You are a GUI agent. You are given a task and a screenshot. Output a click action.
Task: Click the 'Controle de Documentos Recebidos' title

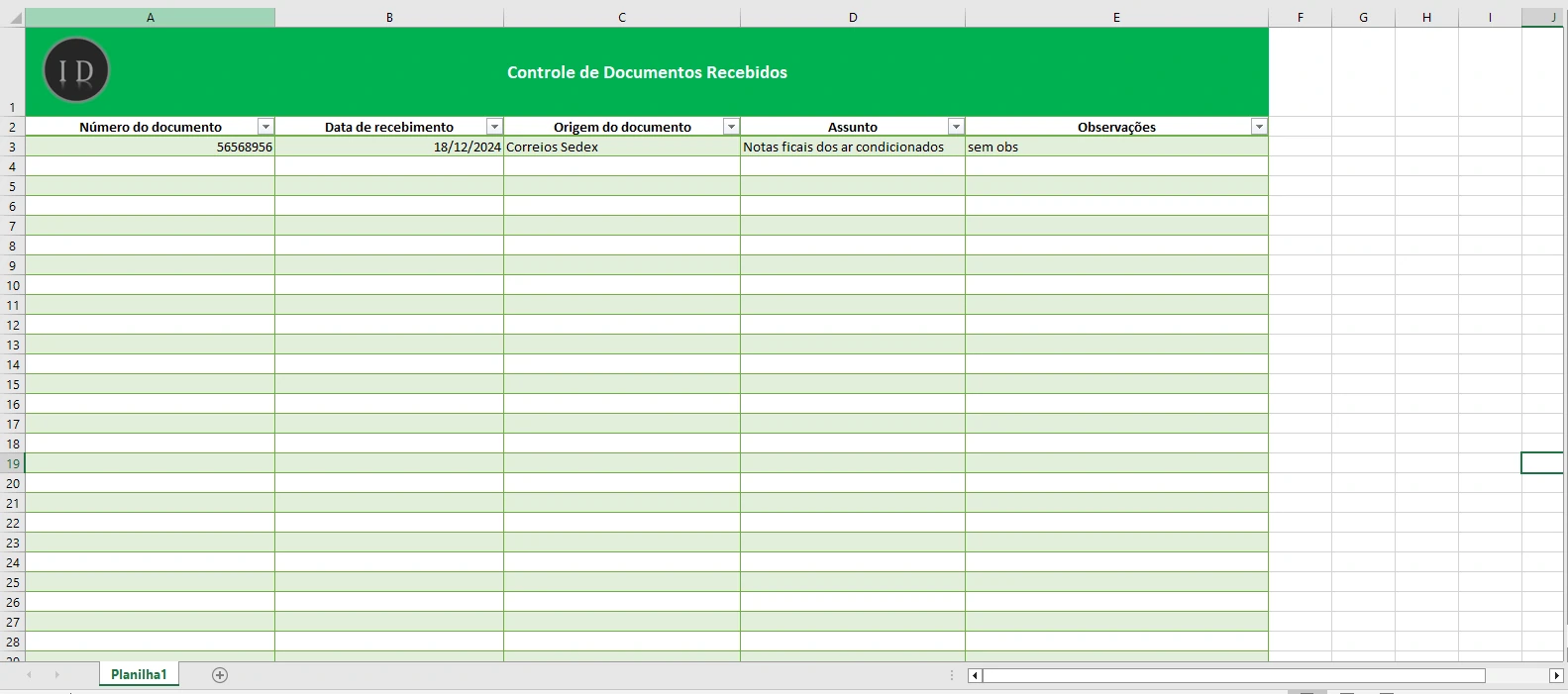[647, 72]
